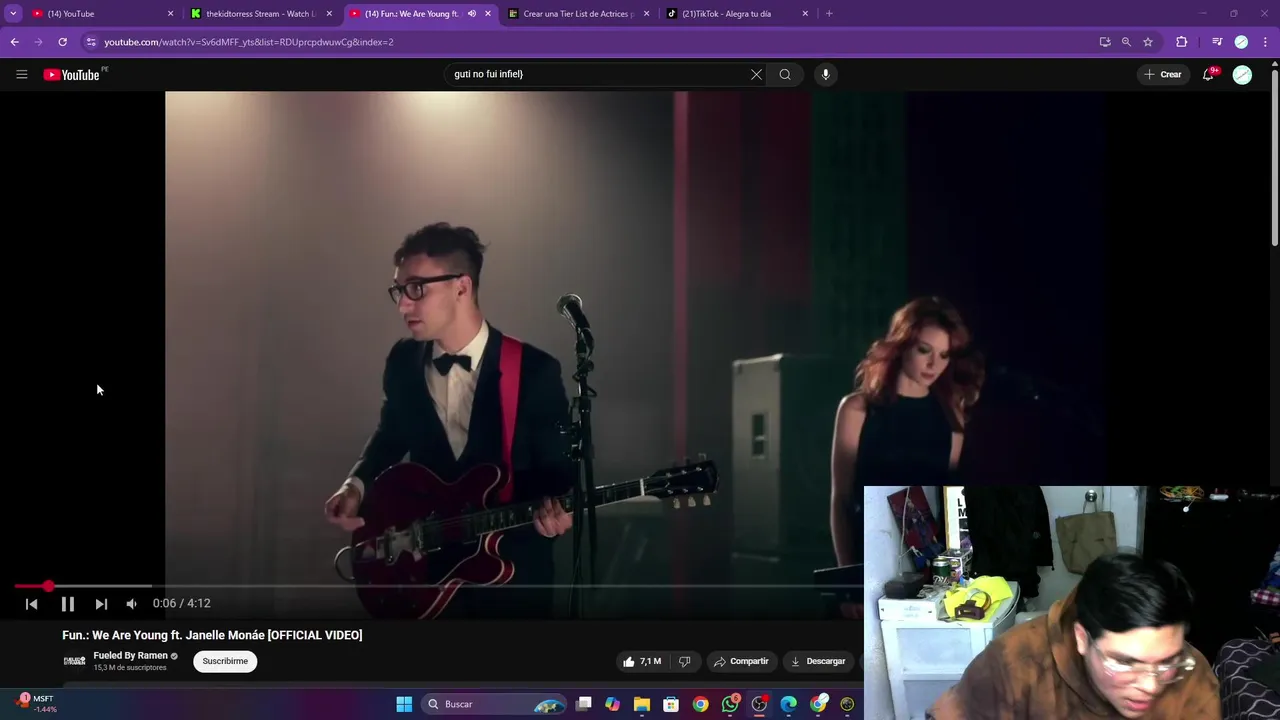Viewport: 1280px width, 720px height.
Task: Open the Windows Start menu
Action: [x=404, y=704]
